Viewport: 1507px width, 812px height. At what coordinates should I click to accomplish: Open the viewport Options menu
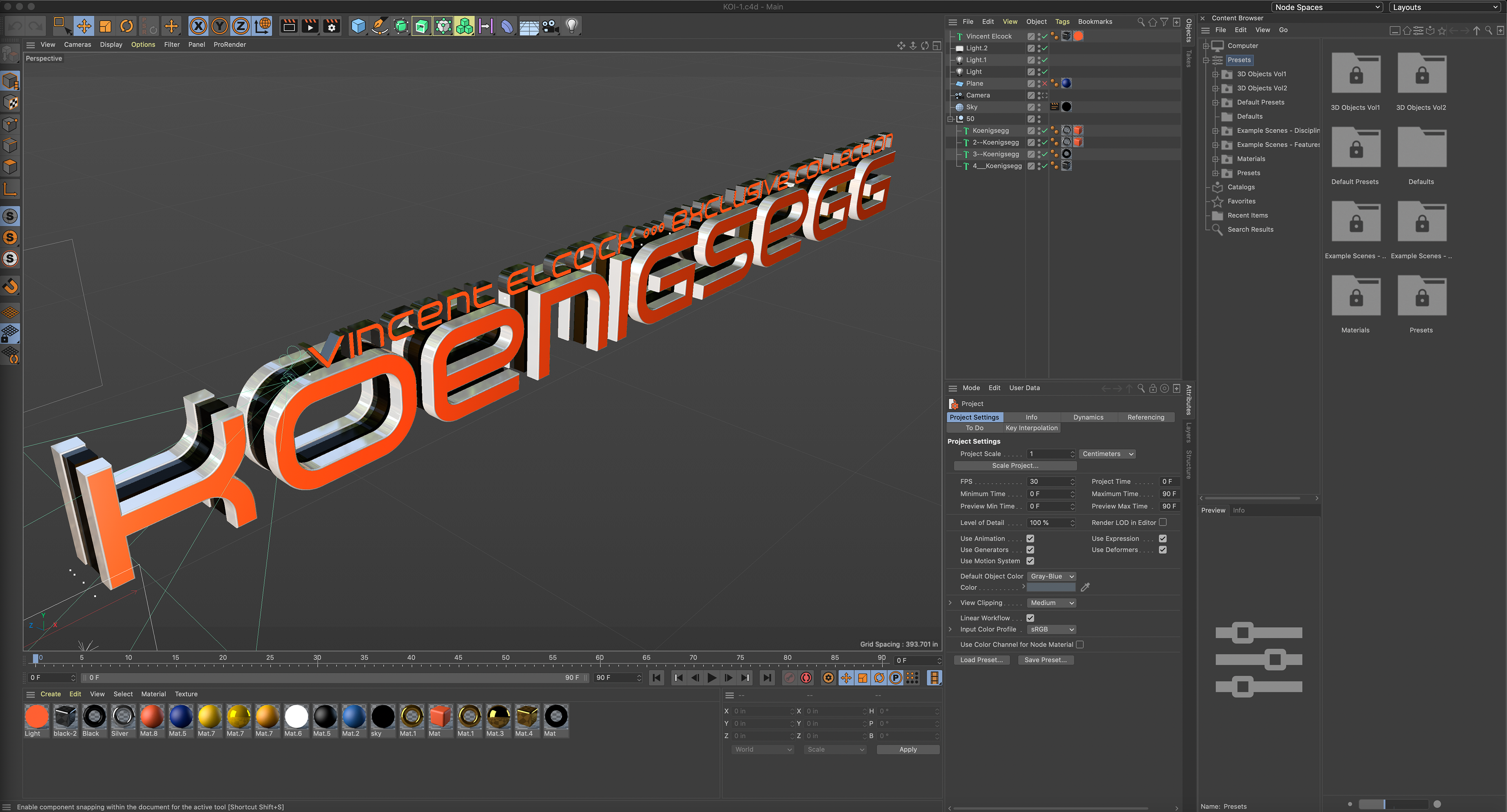143,44
